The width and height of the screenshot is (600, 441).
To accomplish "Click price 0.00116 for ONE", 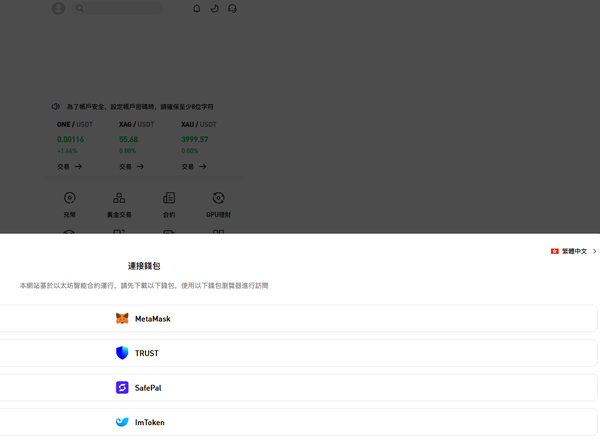I will [70, 139].
